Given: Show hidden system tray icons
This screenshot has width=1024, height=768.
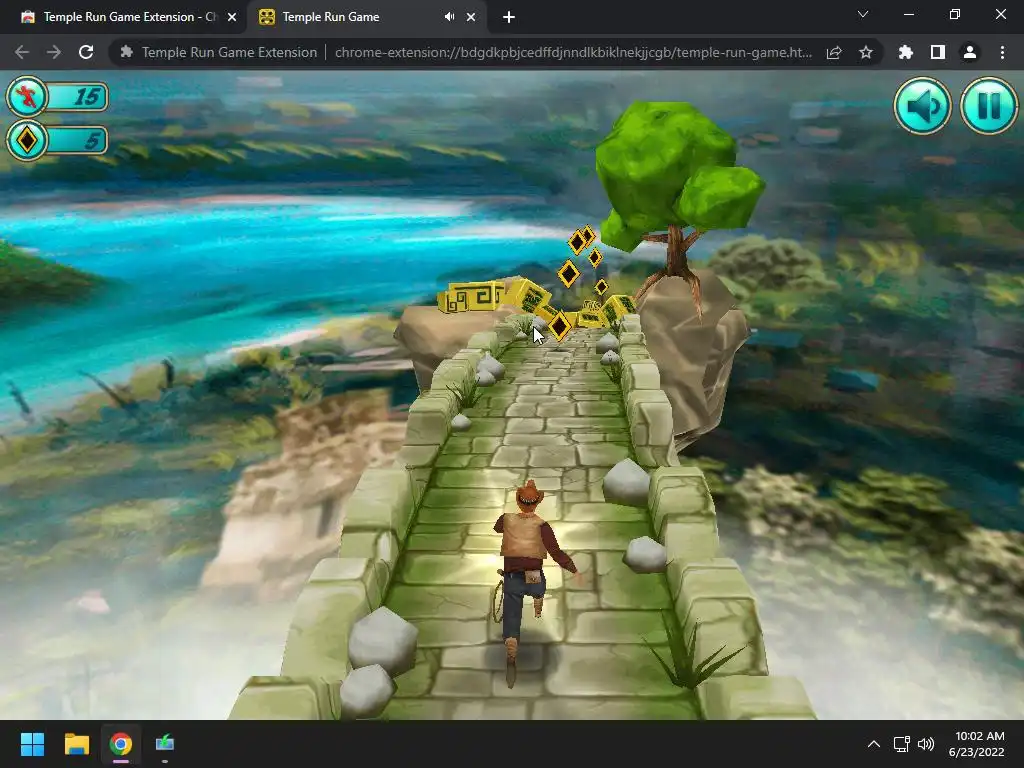Looking at the screenshot, I should pyautogui.click(x=874, y=744).
